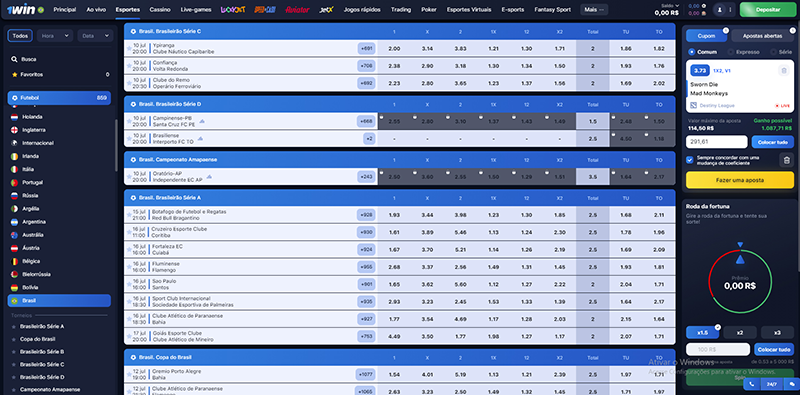
Task: Switch to Cupom tab
Action: pyautogui.click(x=707, y=36)
